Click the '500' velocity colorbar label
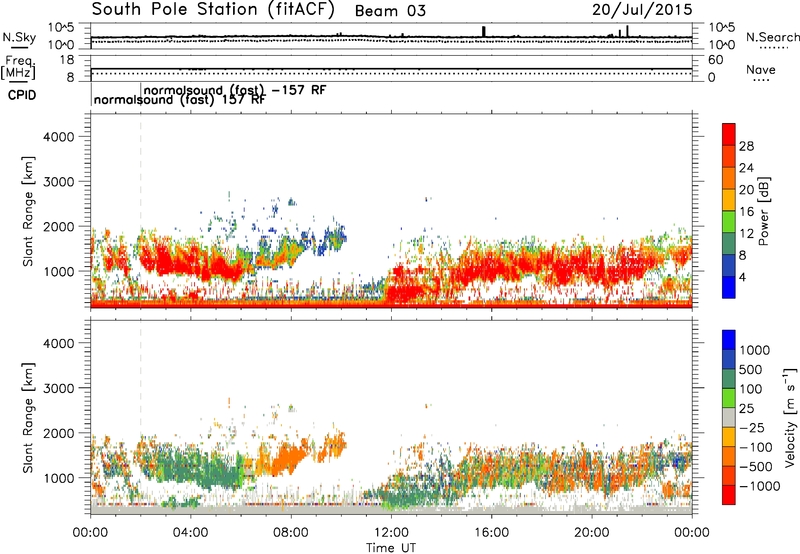 click(751, 370)
